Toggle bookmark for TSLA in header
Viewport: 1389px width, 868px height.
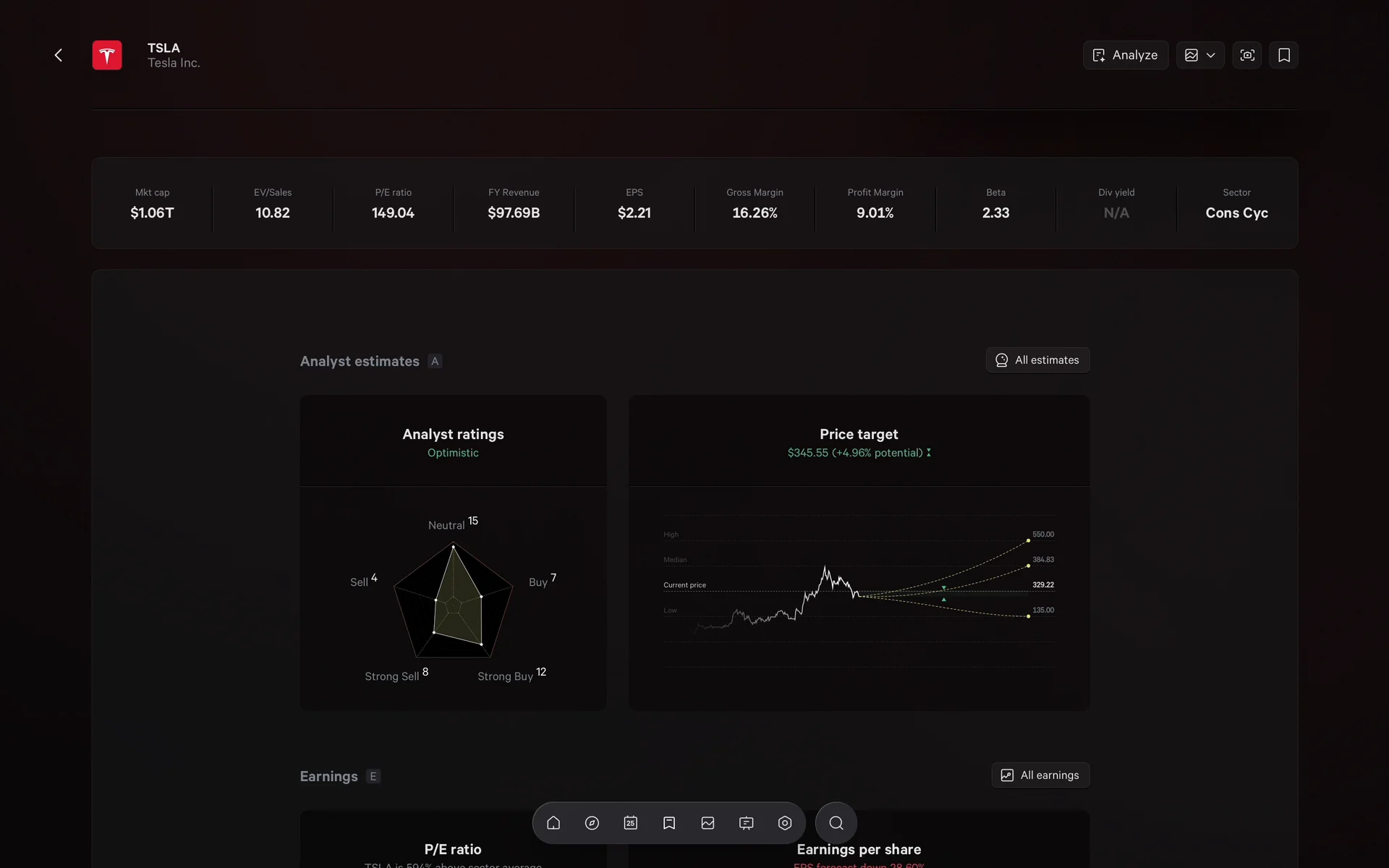(1284, 55)
